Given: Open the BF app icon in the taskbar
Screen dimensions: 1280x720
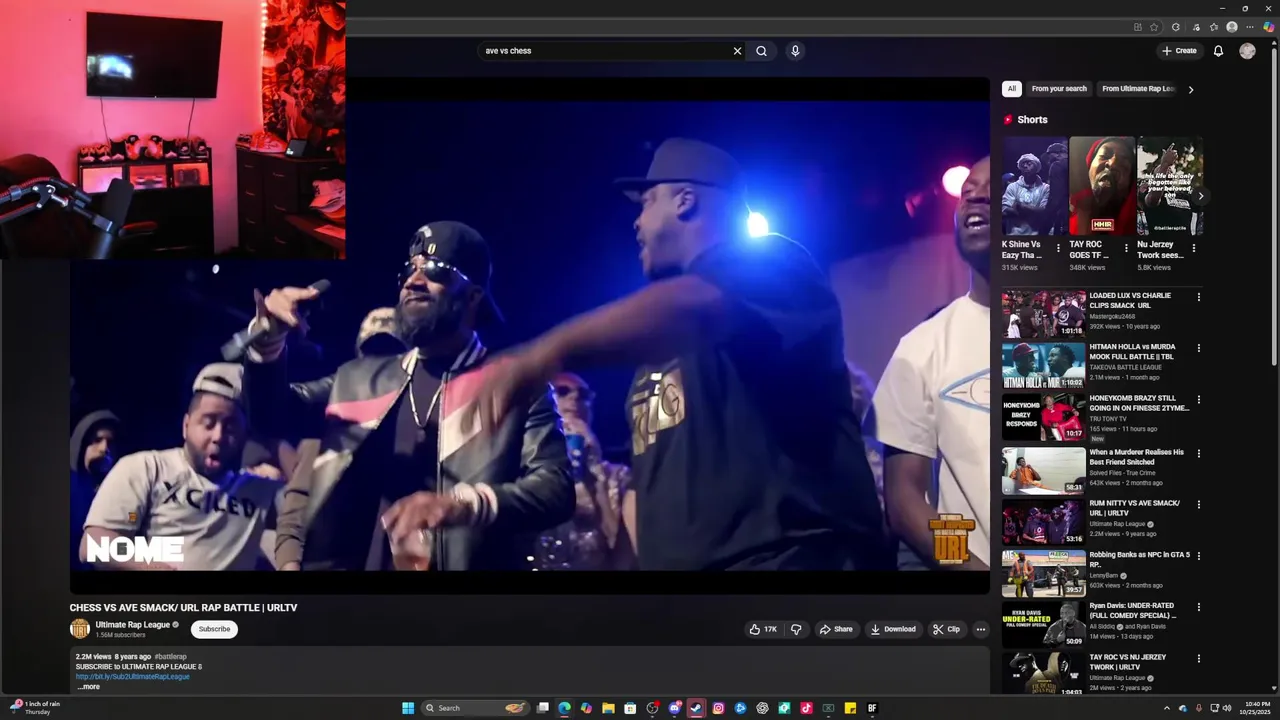Looking at the screenshot, I should (x=872, y=708).
